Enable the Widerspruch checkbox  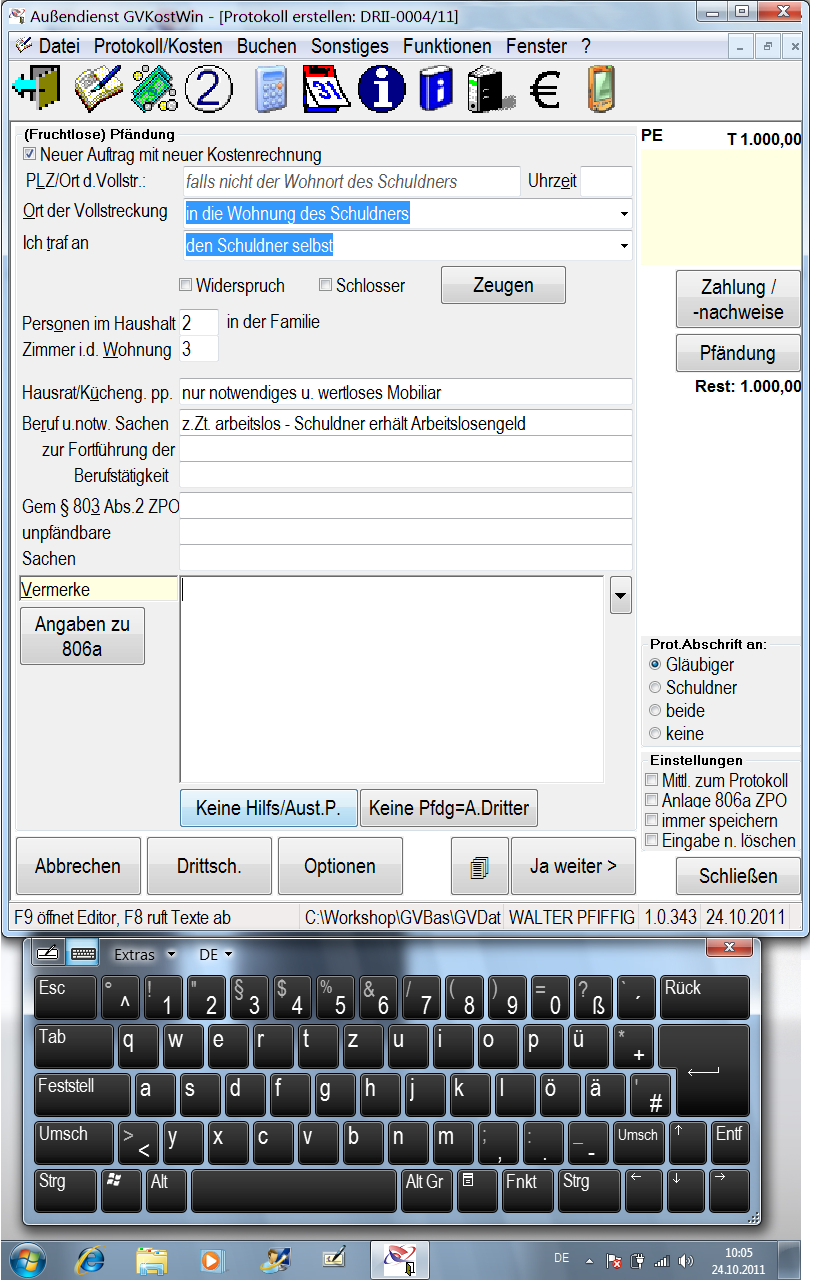click(x=185, y=286)
